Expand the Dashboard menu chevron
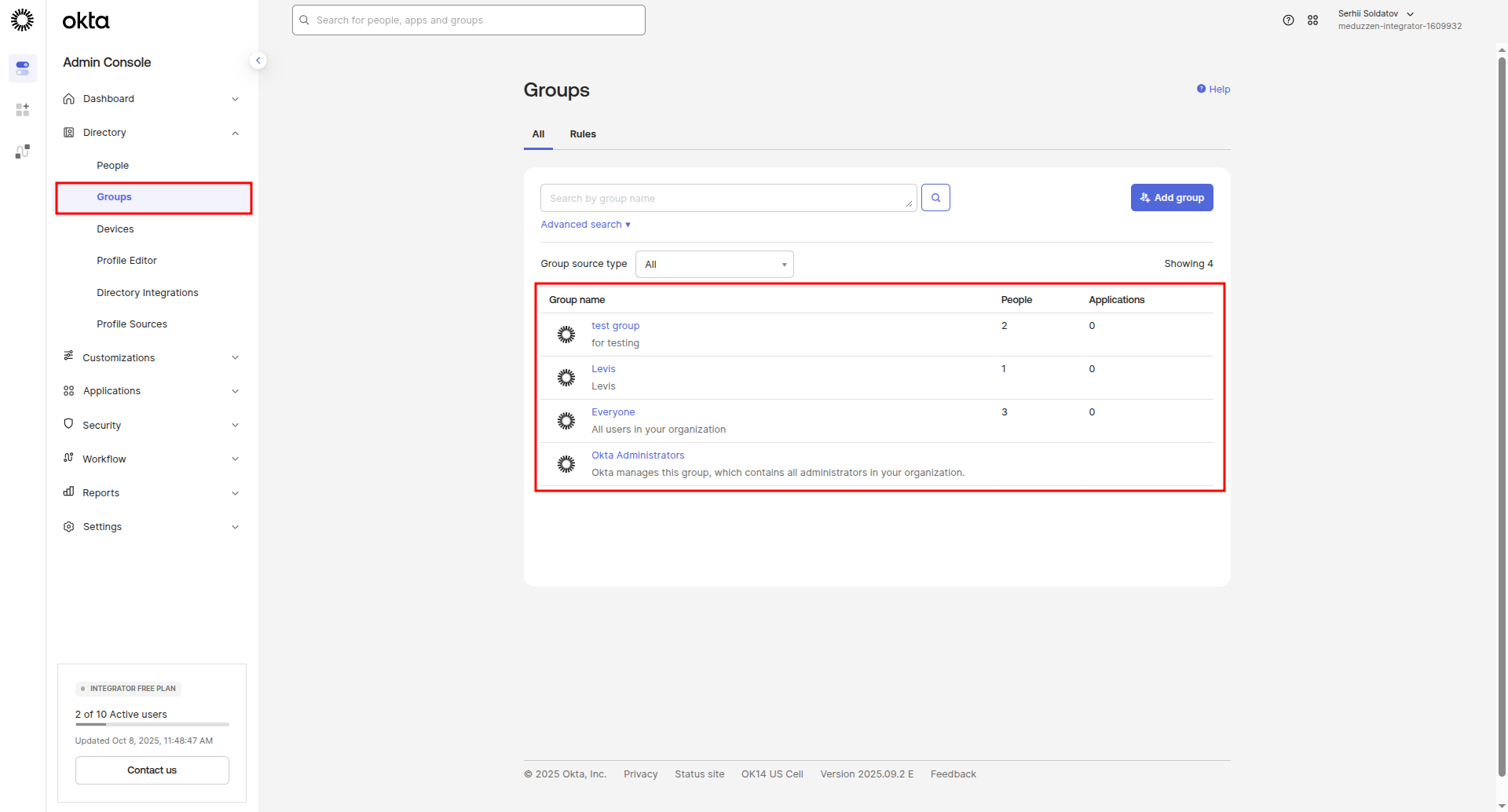The width and height of the screenshot is (1508, 812). point(235,99)
